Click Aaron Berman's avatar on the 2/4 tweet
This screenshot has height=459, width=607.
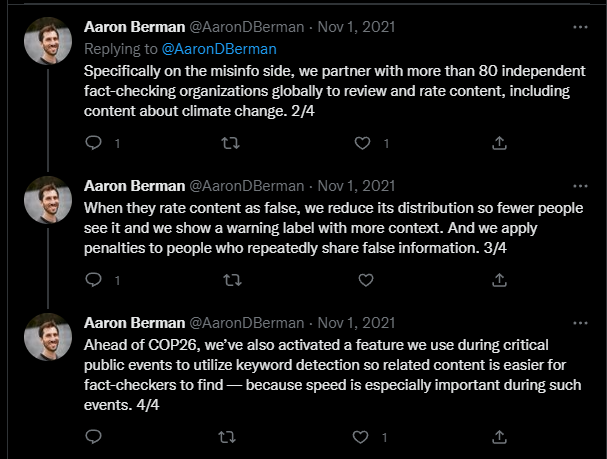tap(47, 40)
